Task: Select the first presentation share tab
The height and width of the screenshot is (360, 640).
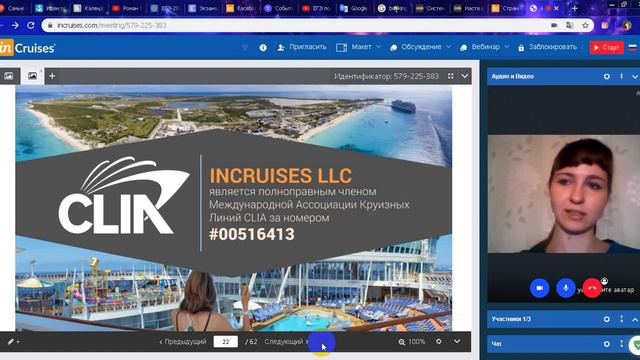Action: (9, 76)
